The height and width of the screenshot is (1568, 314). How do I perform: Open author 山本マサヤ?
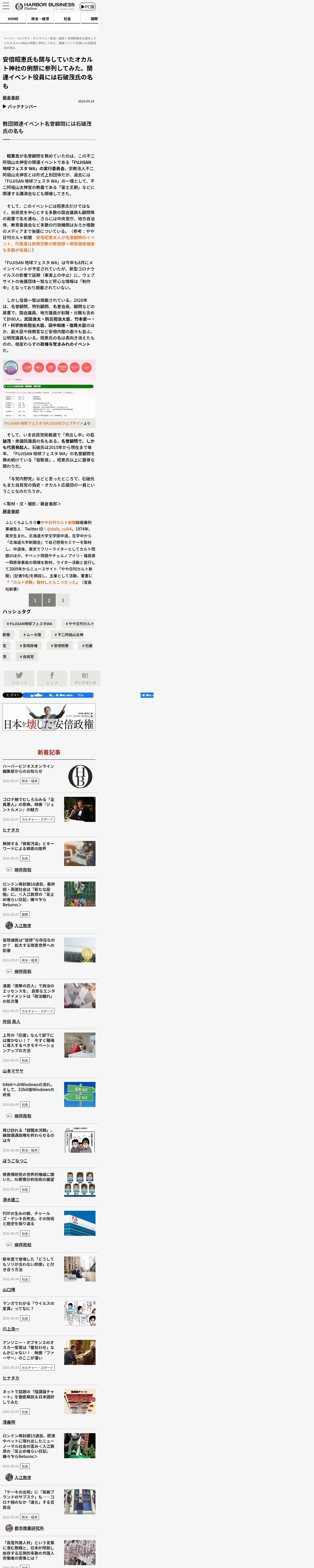(x=13, y=1071)
